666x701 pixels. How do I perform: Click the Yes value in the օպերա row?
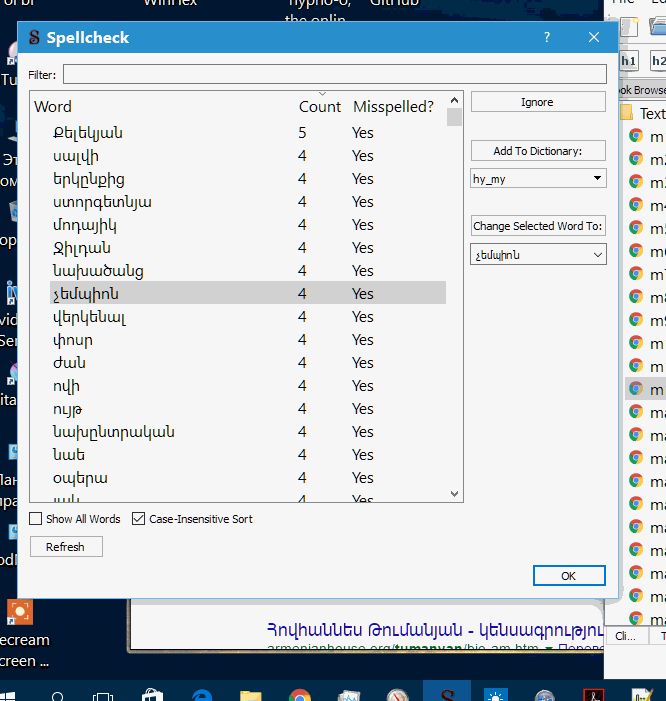(363, 477)
